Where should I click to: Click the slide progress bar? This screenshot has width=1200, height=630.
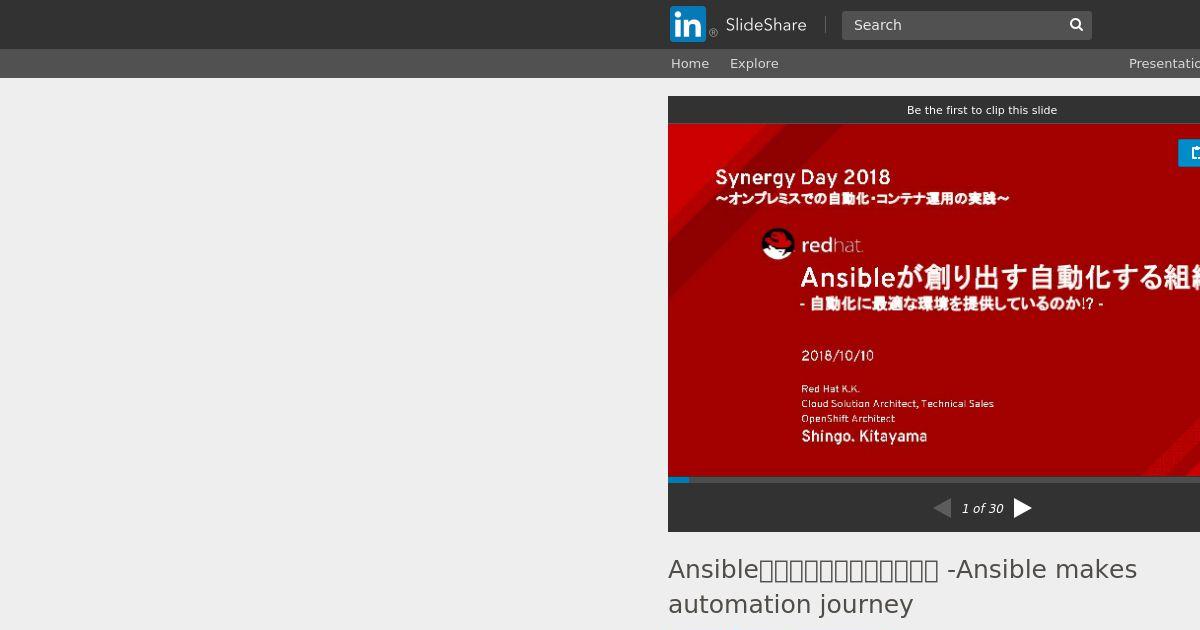click(934, 480)
